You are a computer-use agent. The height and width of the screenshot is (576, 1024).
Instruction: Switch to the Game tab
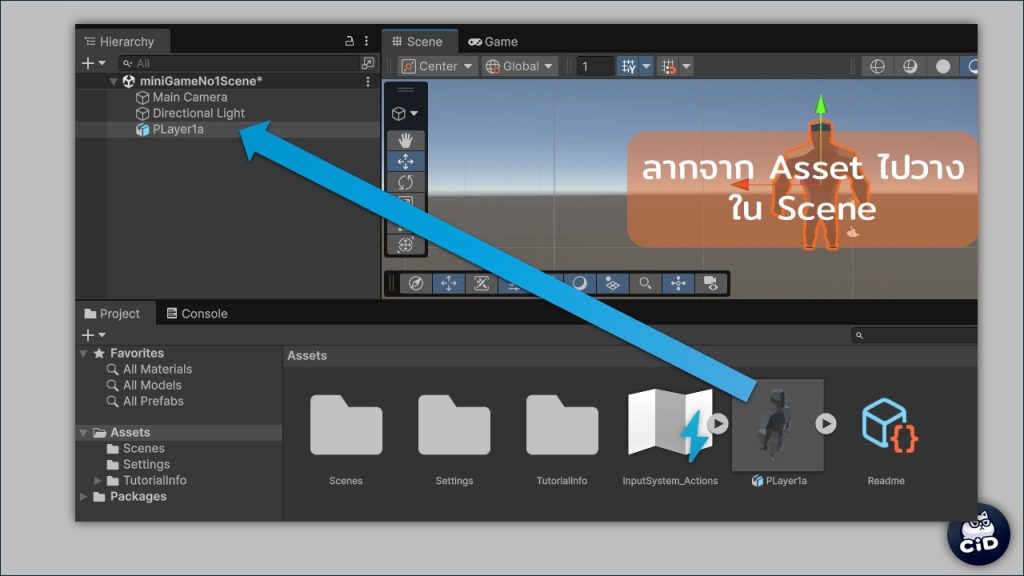tap(493, 42)
